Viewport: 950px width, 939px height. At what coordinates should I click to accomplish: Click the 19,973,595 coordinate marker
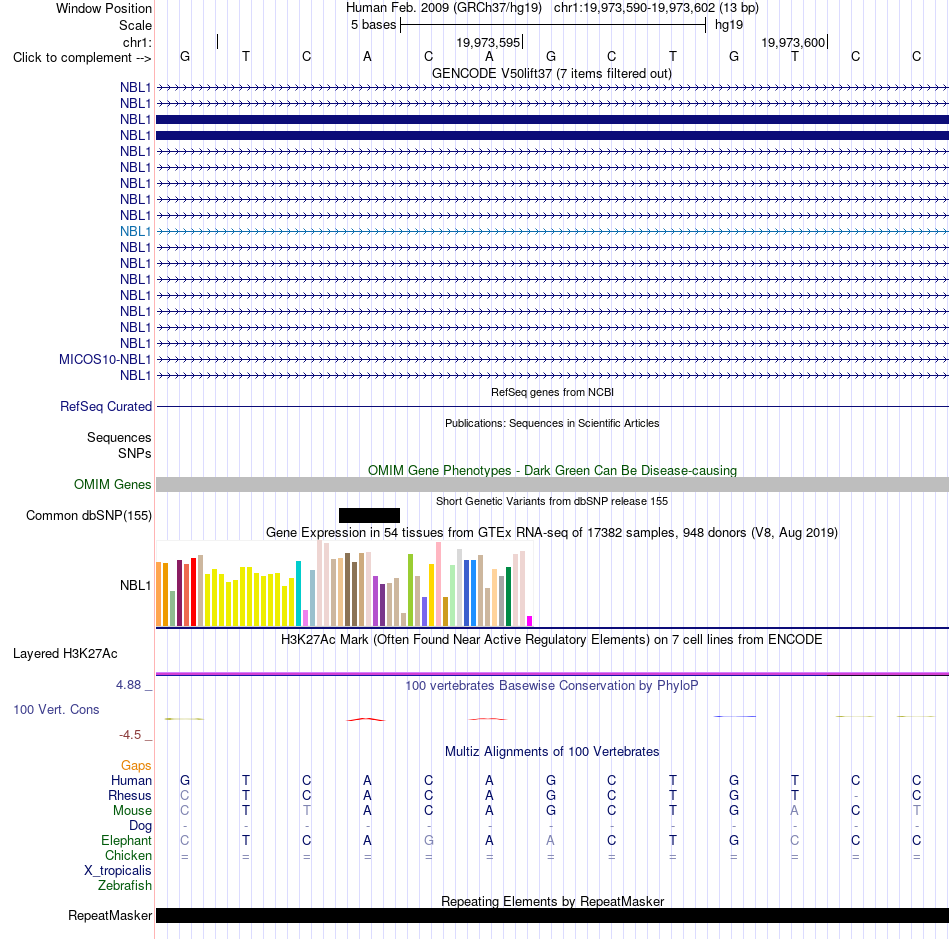[488, 42]
